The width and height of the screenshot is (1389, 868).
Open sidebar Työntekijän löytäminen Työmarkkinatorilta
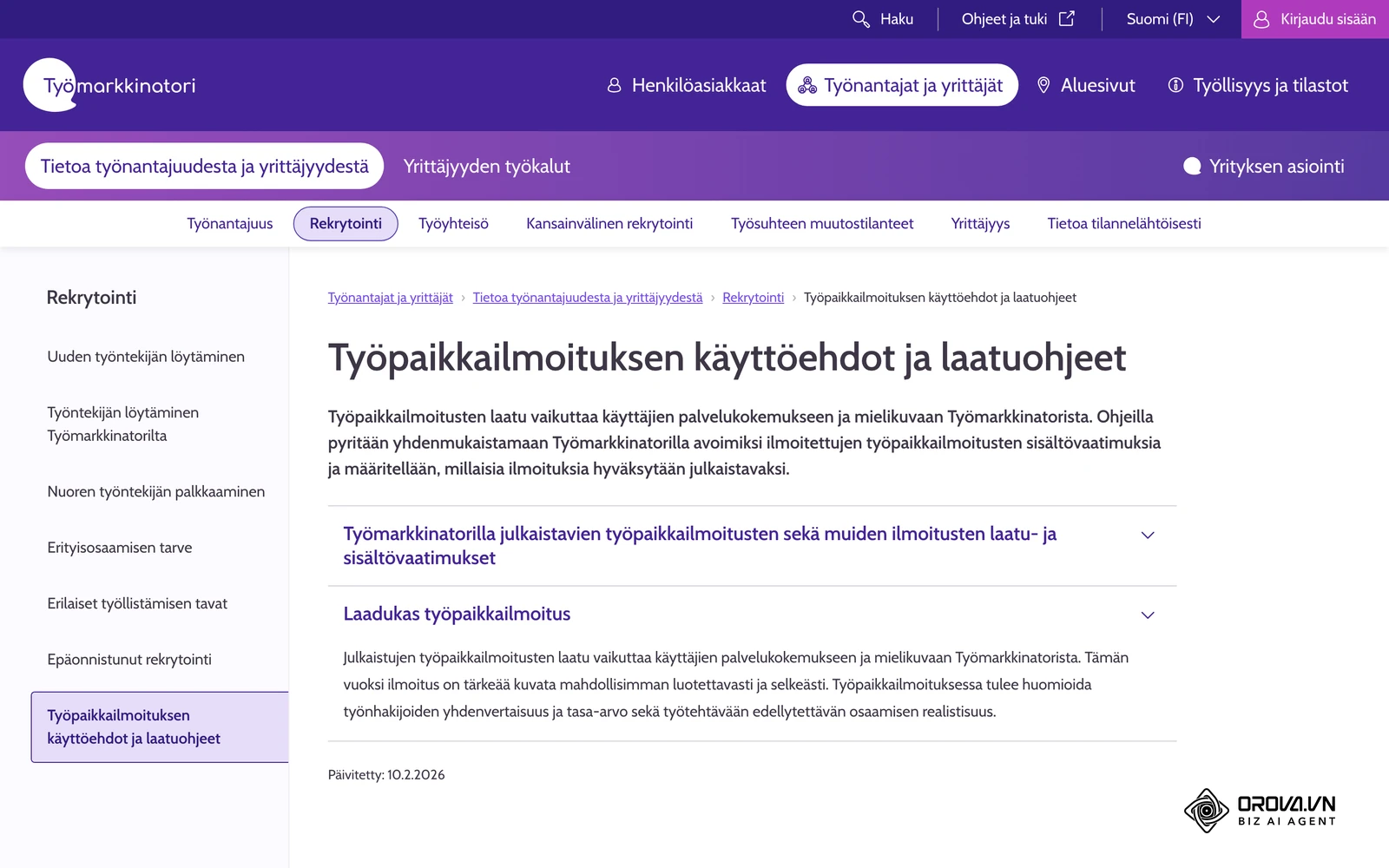click(x=123, y=424)
